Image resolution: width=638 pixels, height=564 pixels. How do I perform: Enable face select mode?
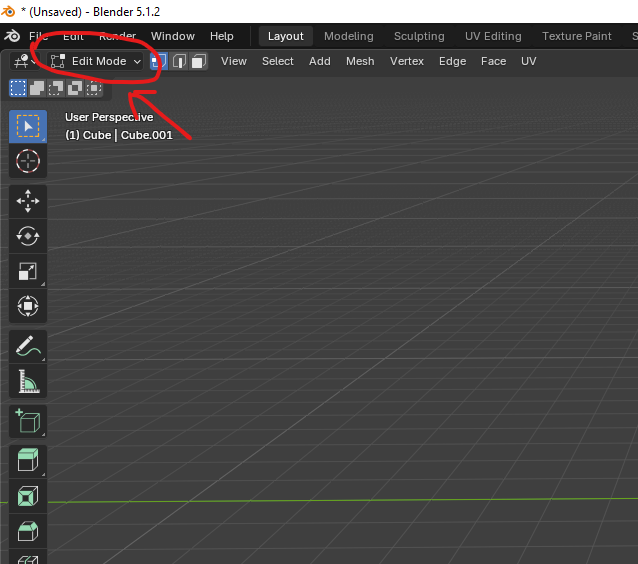click(199, 61)
